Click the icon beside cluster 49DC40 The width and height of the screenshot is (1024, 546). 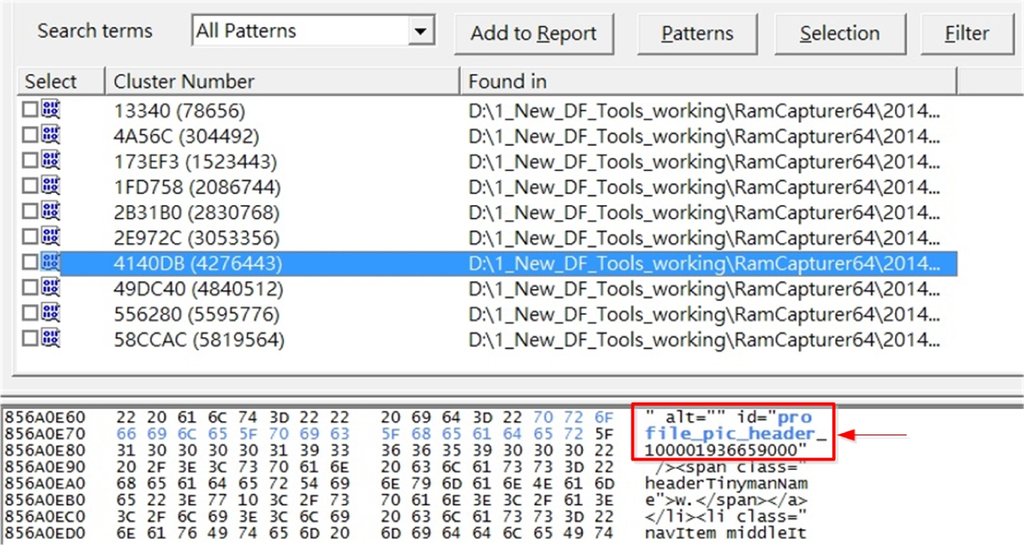click(x=50, y=288)
